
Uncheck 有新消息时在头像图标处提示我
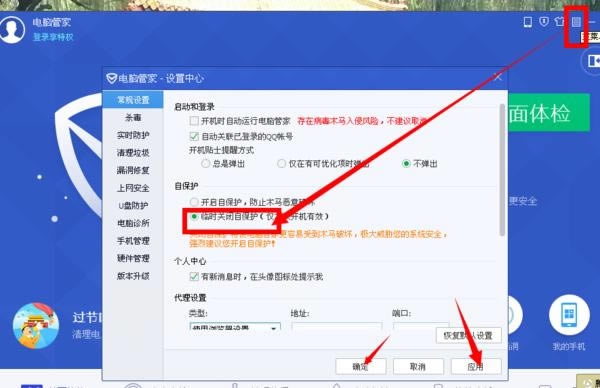click(194, 276)
